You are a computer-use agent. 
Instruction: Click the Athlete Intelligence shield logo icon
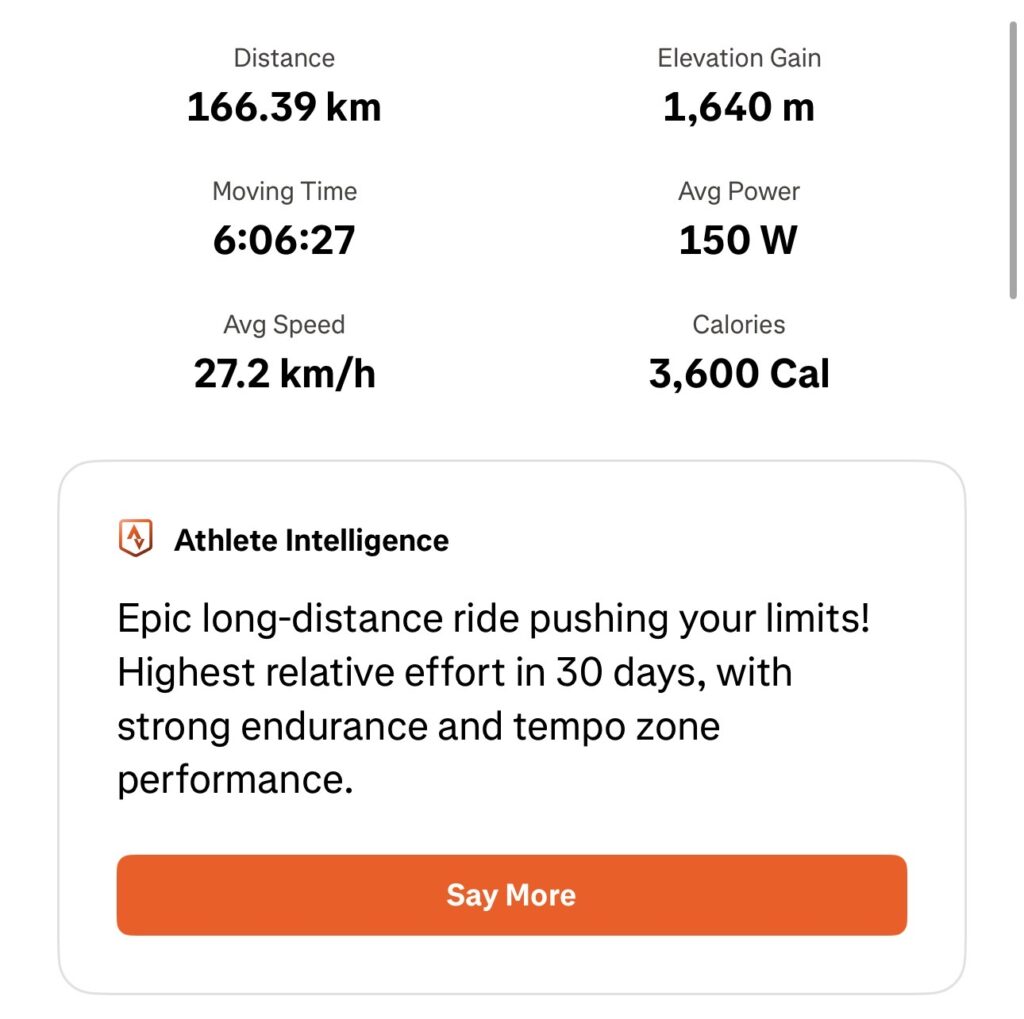[x=135, y=539]
